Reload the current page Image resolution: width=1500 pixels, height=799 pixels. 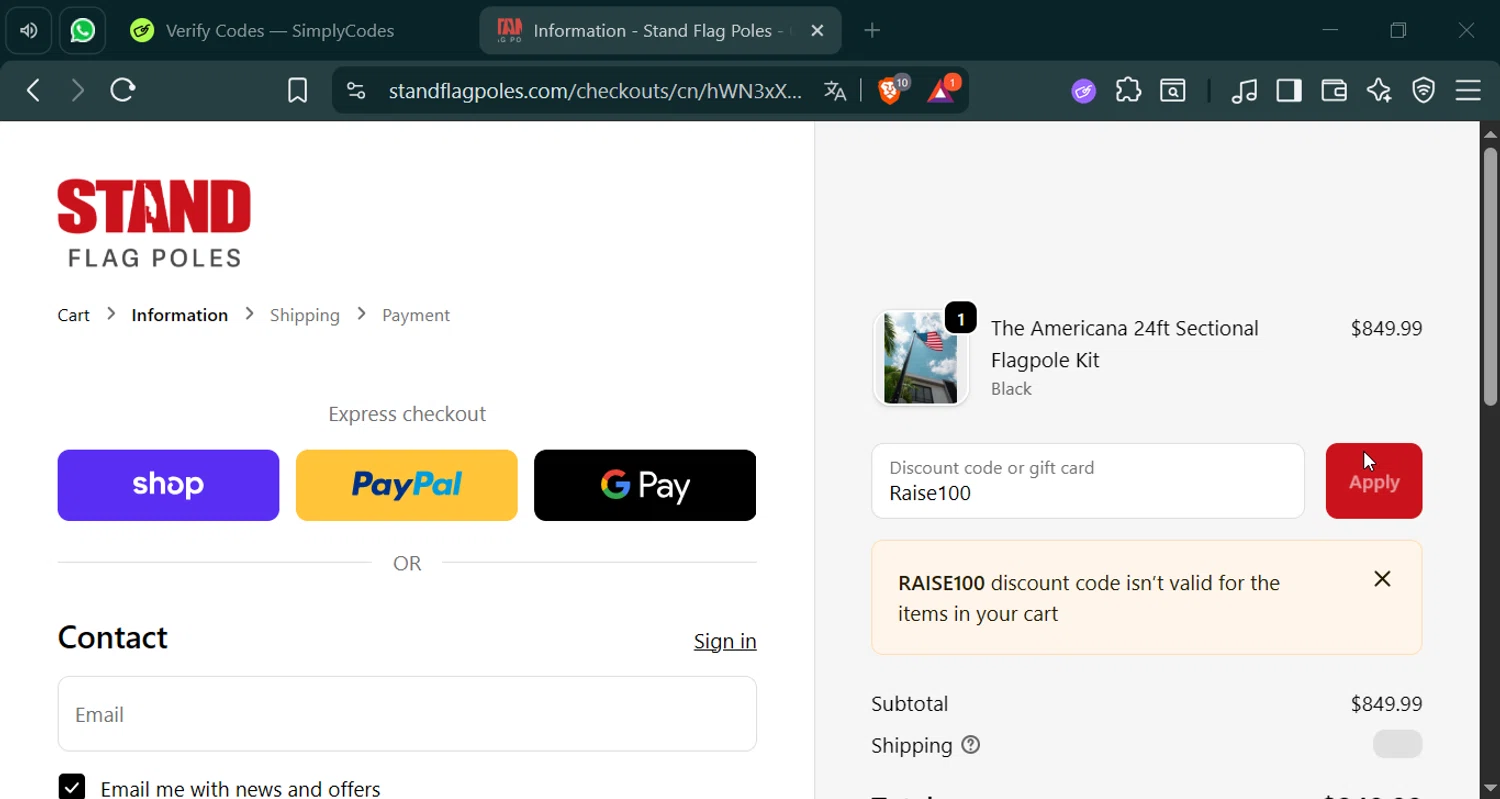point(123,91)
